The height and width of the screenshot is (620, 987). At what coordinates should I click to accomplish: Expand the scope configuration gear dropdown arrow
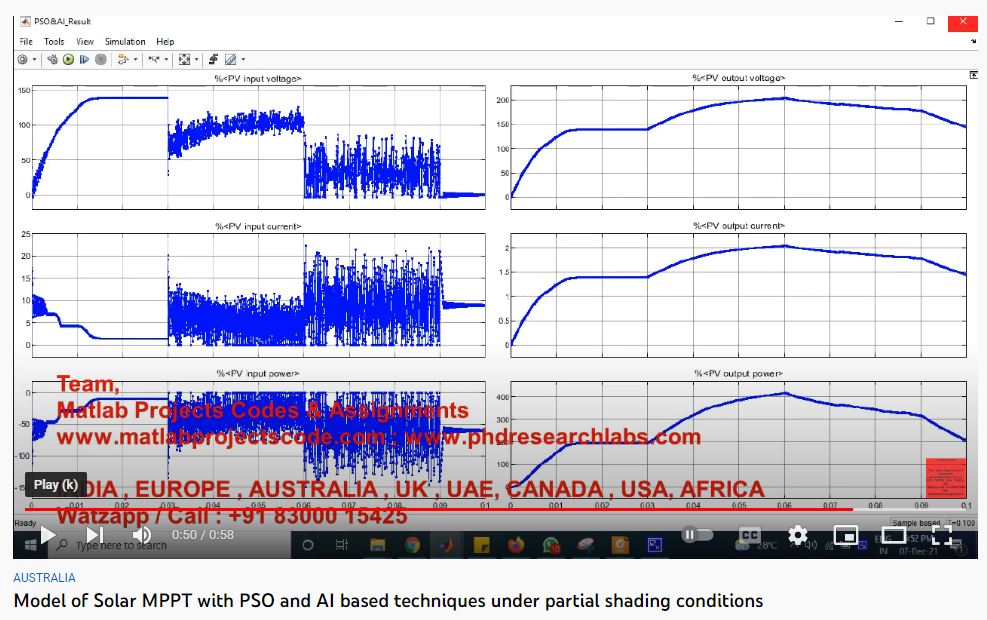[x=35, y=60]
